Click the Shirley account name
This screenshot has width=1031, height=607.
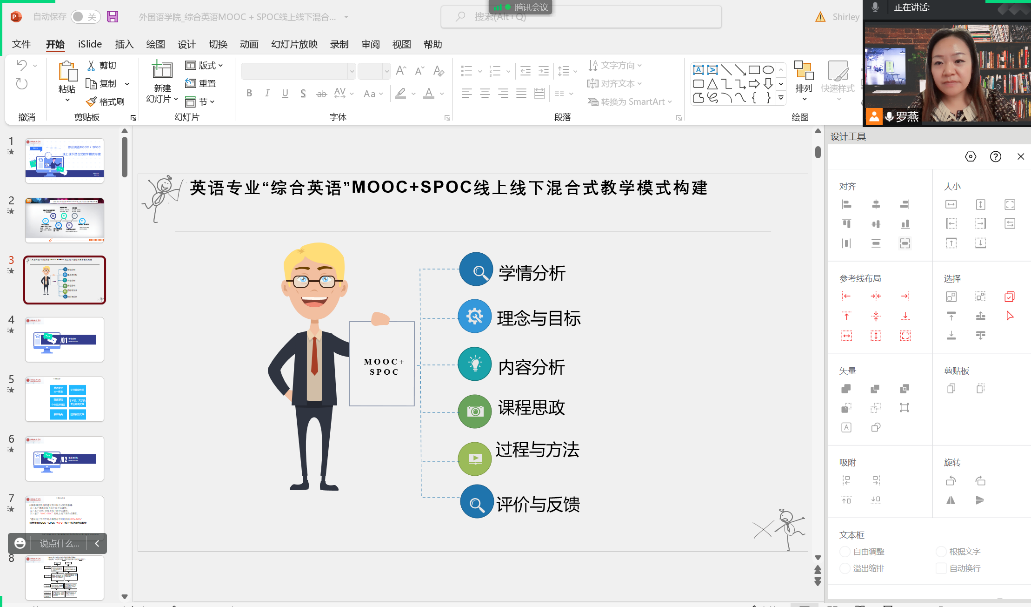tap(846, 17)
